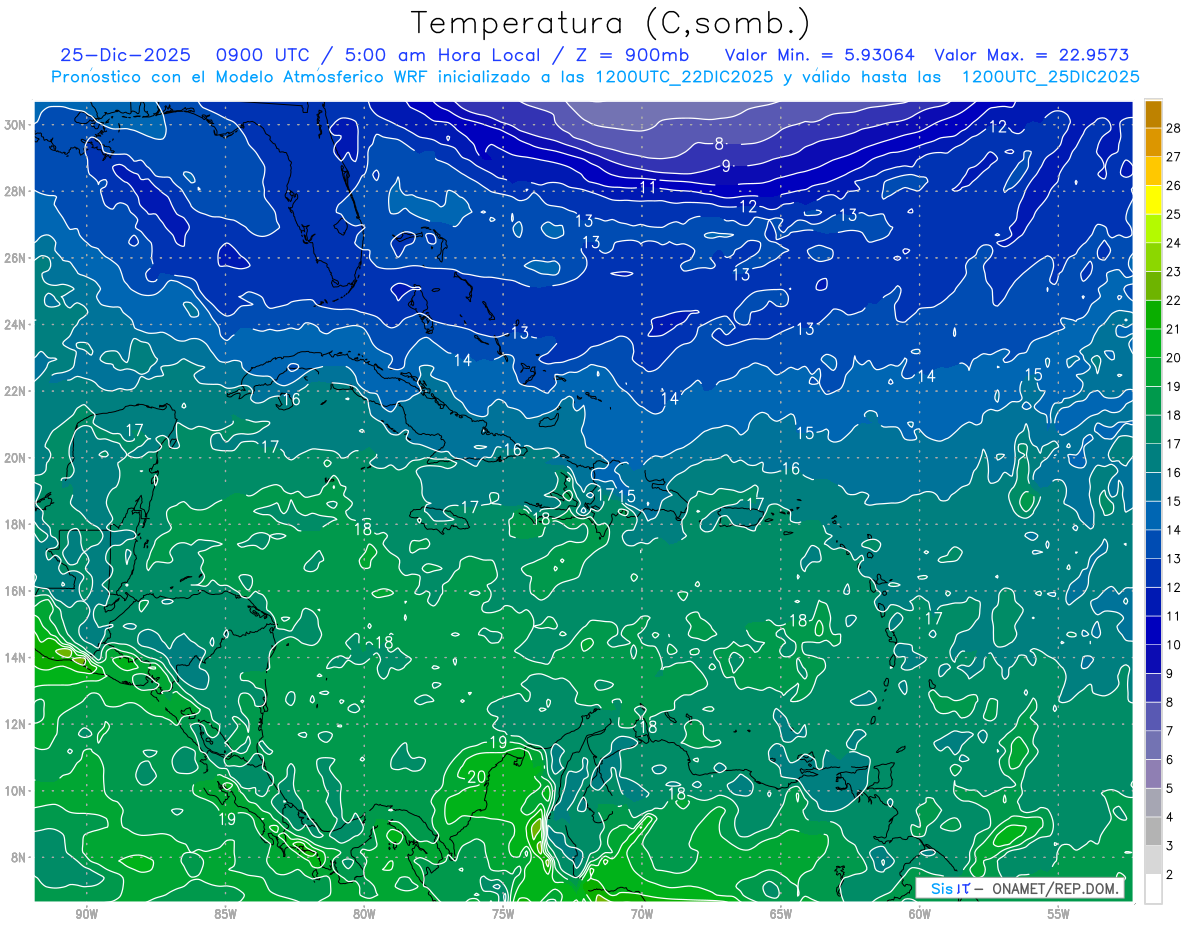
Task: Click the '18N' latitude axis label
Action: [x=15, y=524]
